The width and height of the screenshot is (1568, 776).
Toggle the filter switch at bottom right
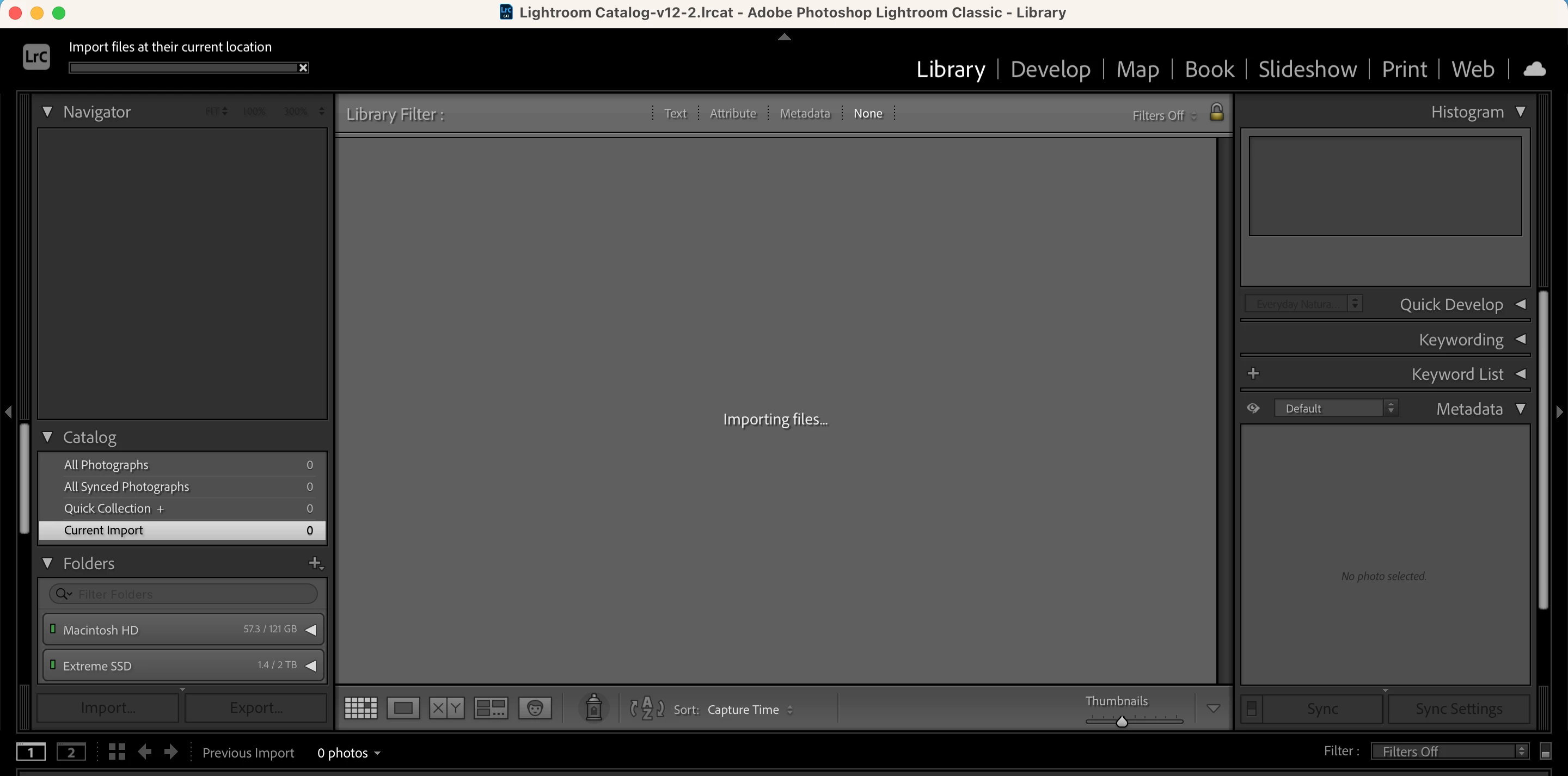point(1545,752)
